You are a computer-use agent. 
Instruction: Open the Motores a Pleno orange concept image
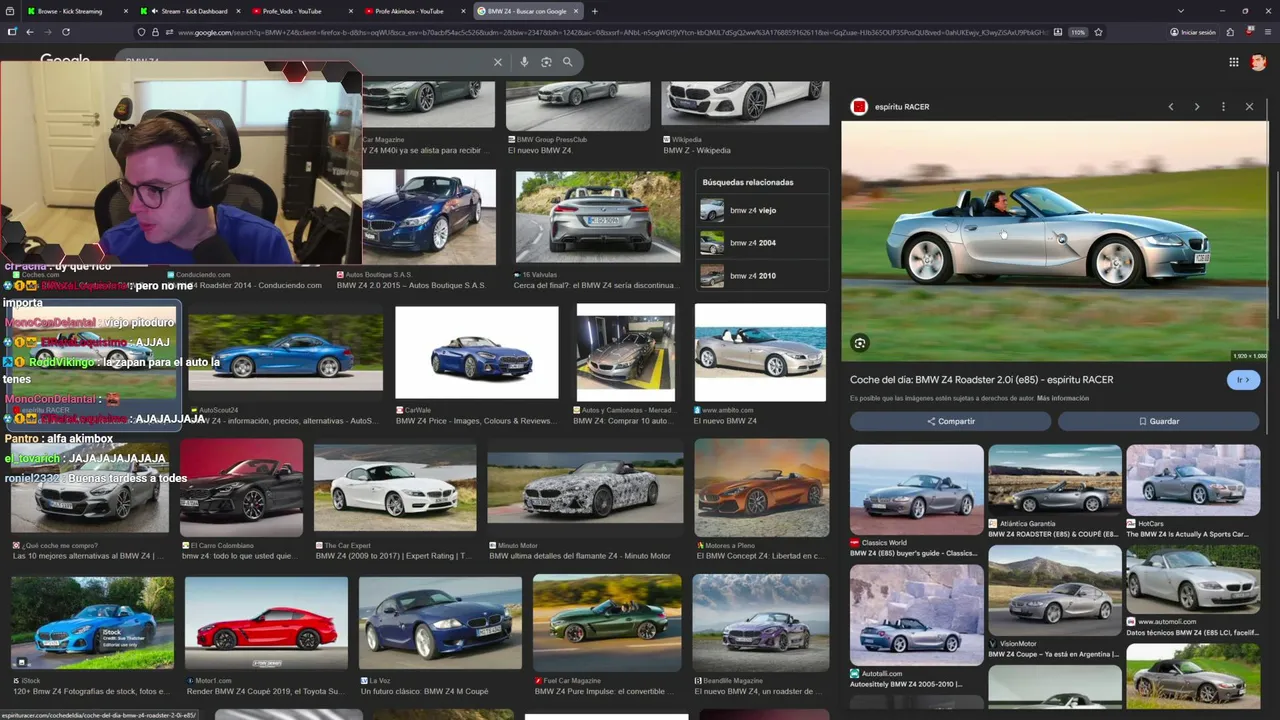762,487
